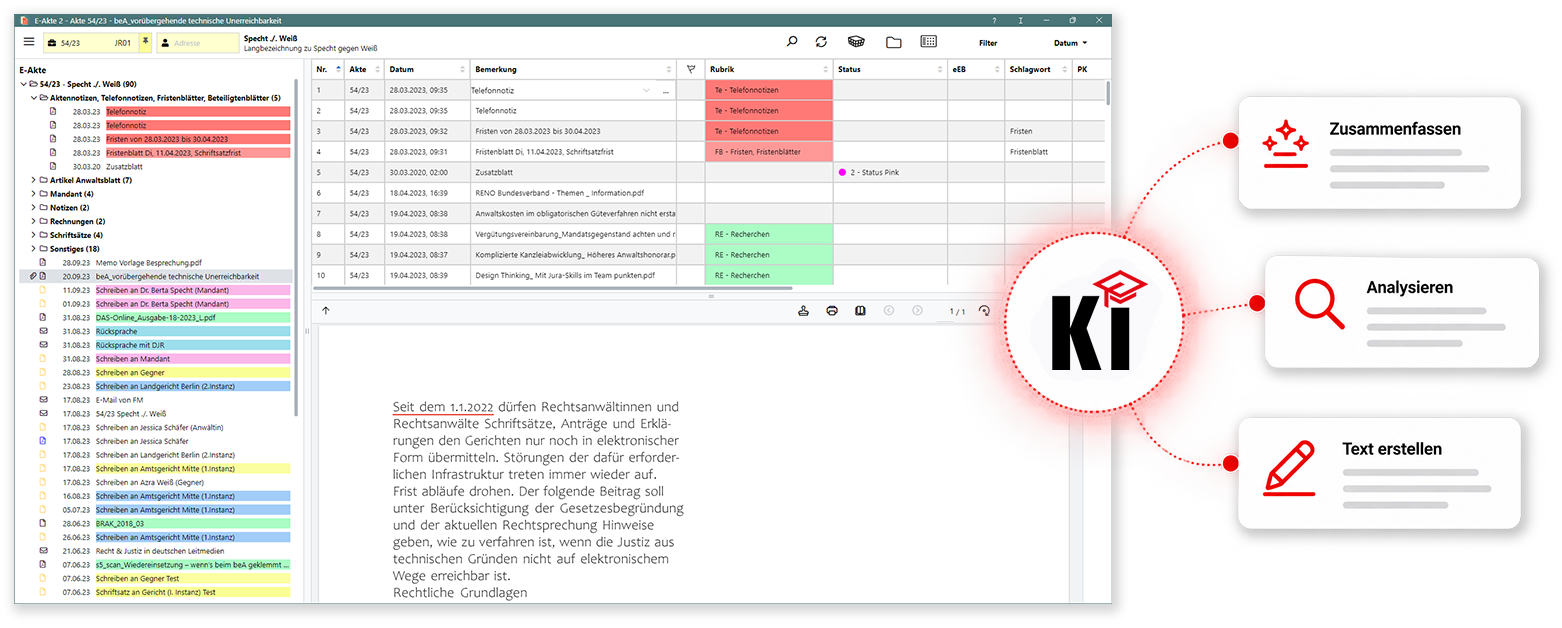Open the search magnifier in toolbar

pyautogui.click(x=792, y=42)
